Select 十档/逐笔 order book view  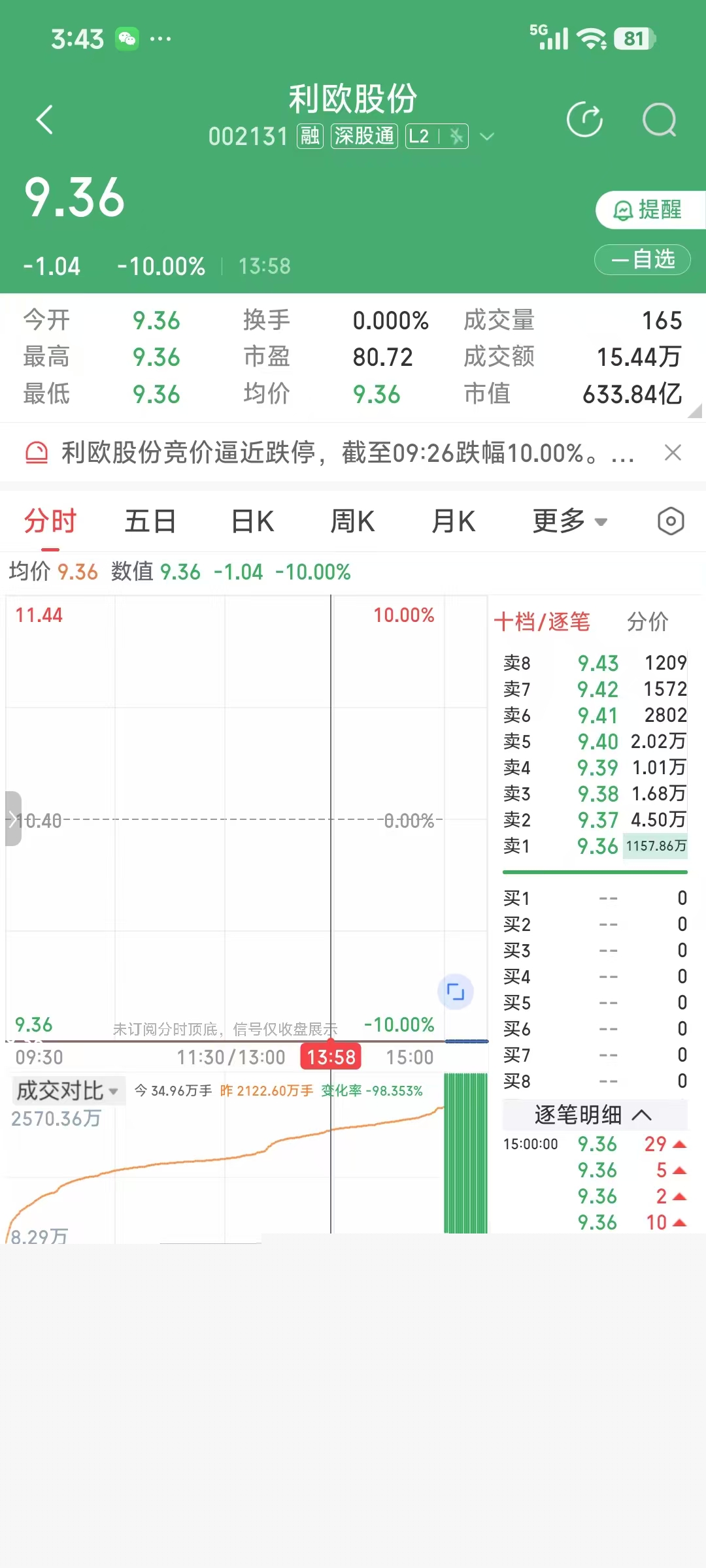542,621
